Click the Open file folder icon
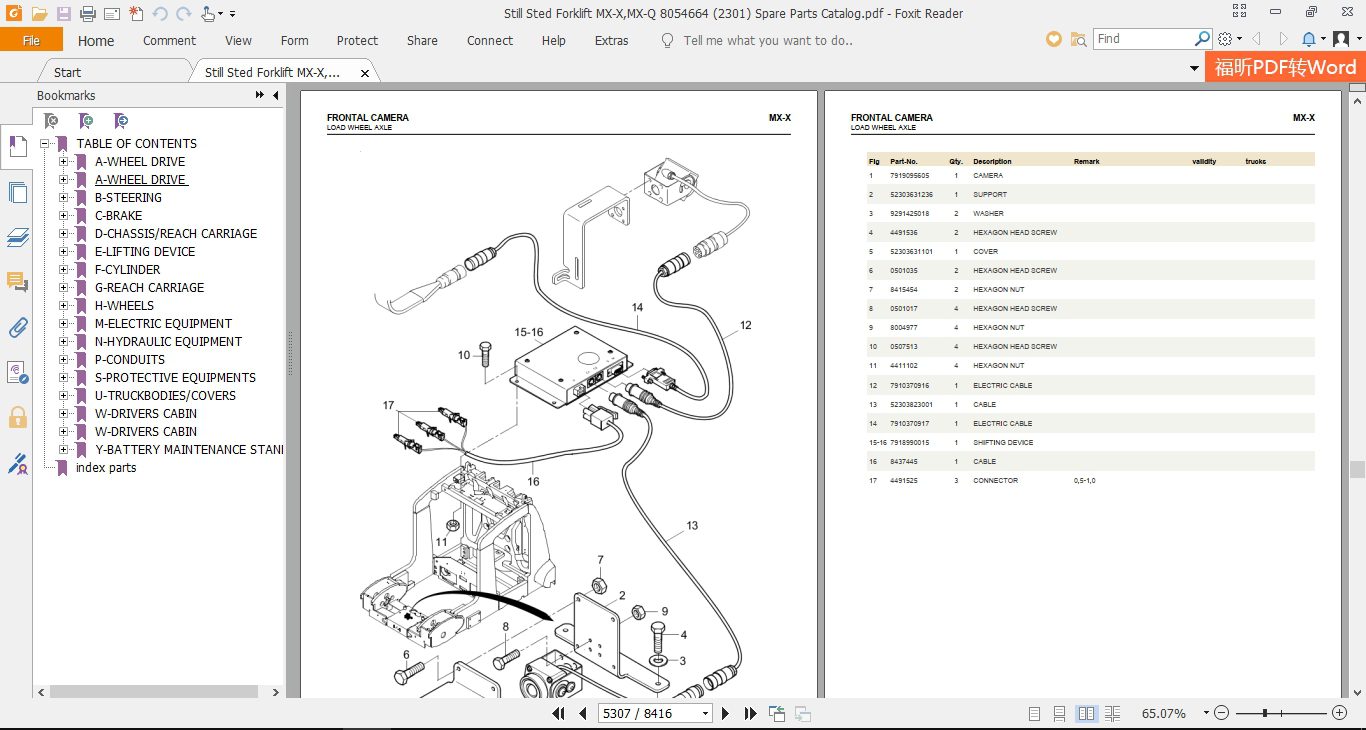The height and width of the screenshot is (730, 1366). pyautogui.click(x=39, y=14)
